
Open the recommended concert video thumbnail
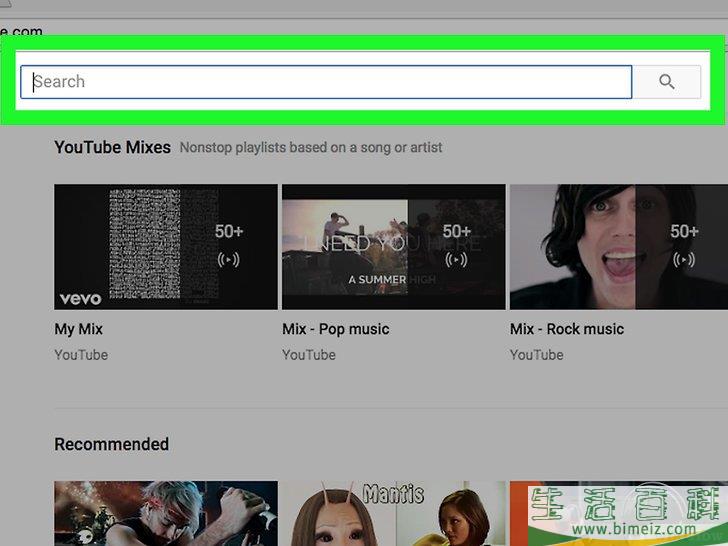pos(166,514)
